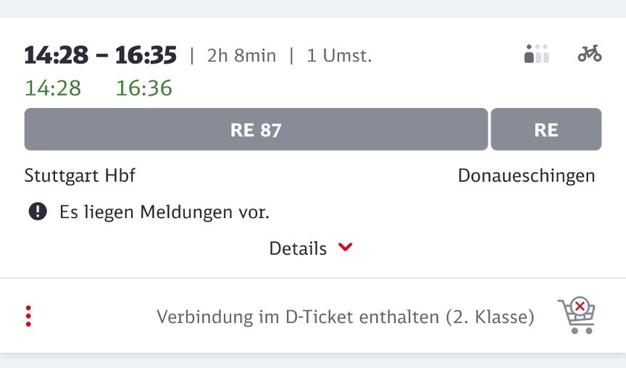Select the second RE train segment bar
The height and width of the screenshot is (368, 626).
[x=546, y=129]
